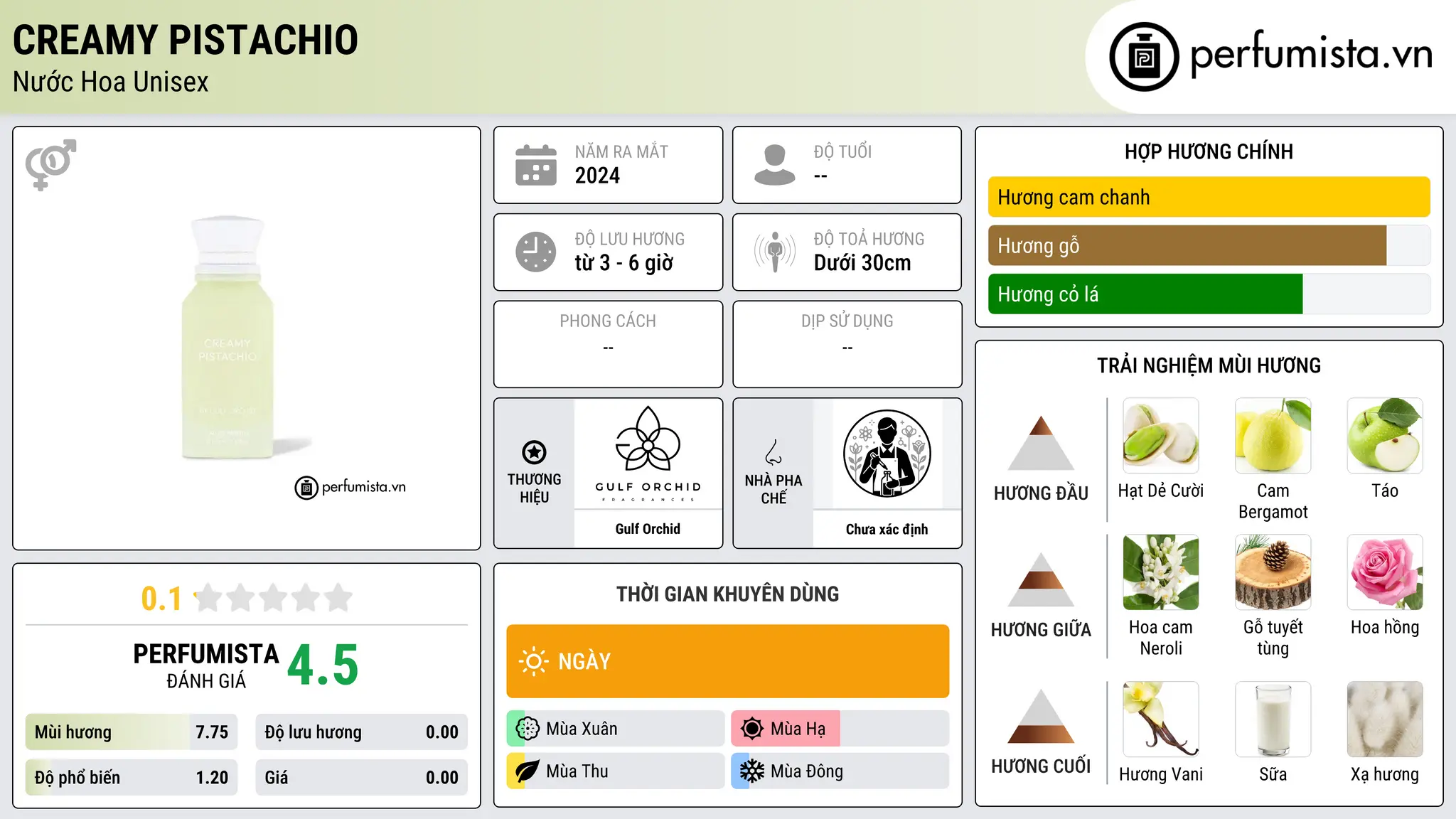Image resolution: width=1456 pixels, height=819 pixels.
Task: Select the Mùa Xuân season label
Action: [x=582, y=729]
